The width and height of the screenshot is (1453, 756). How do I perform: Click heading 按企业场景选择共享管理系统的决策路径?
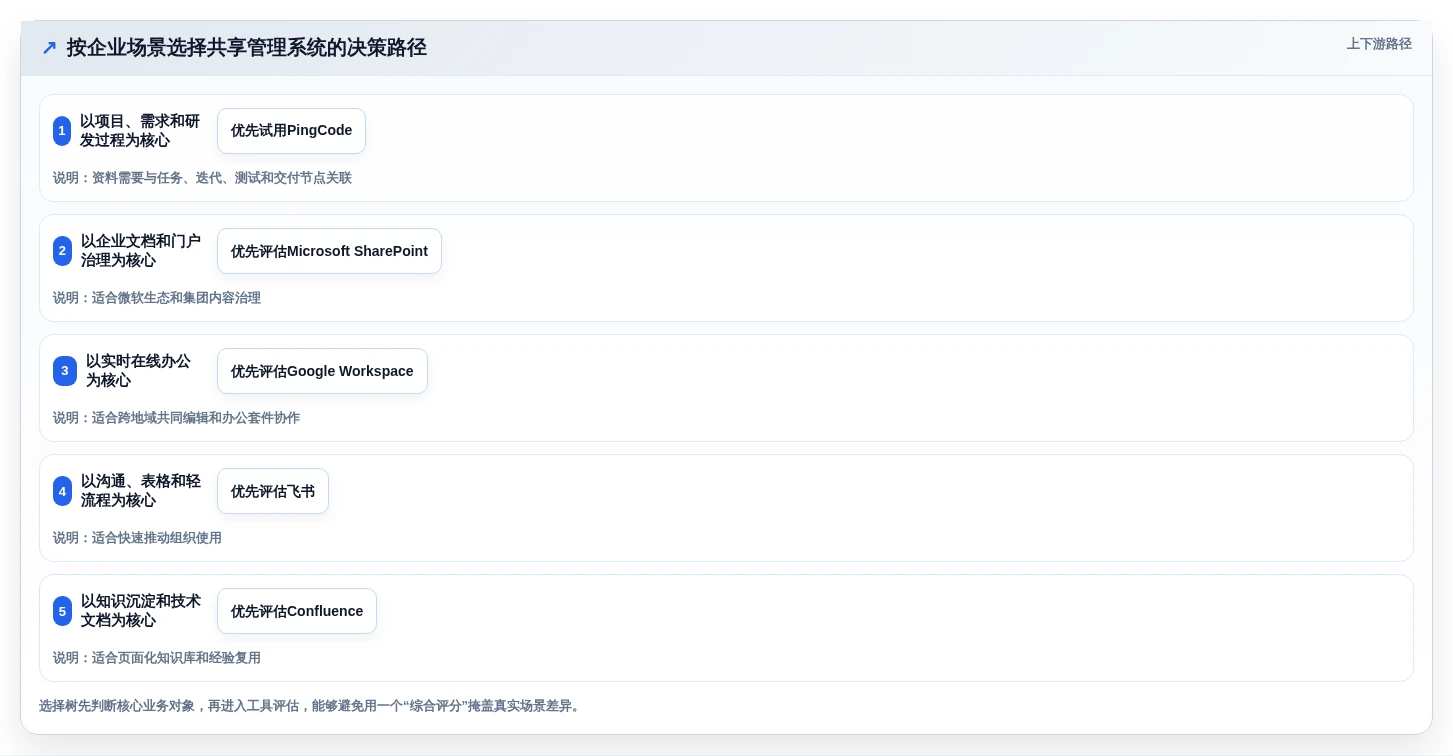[x=246, y=47]
